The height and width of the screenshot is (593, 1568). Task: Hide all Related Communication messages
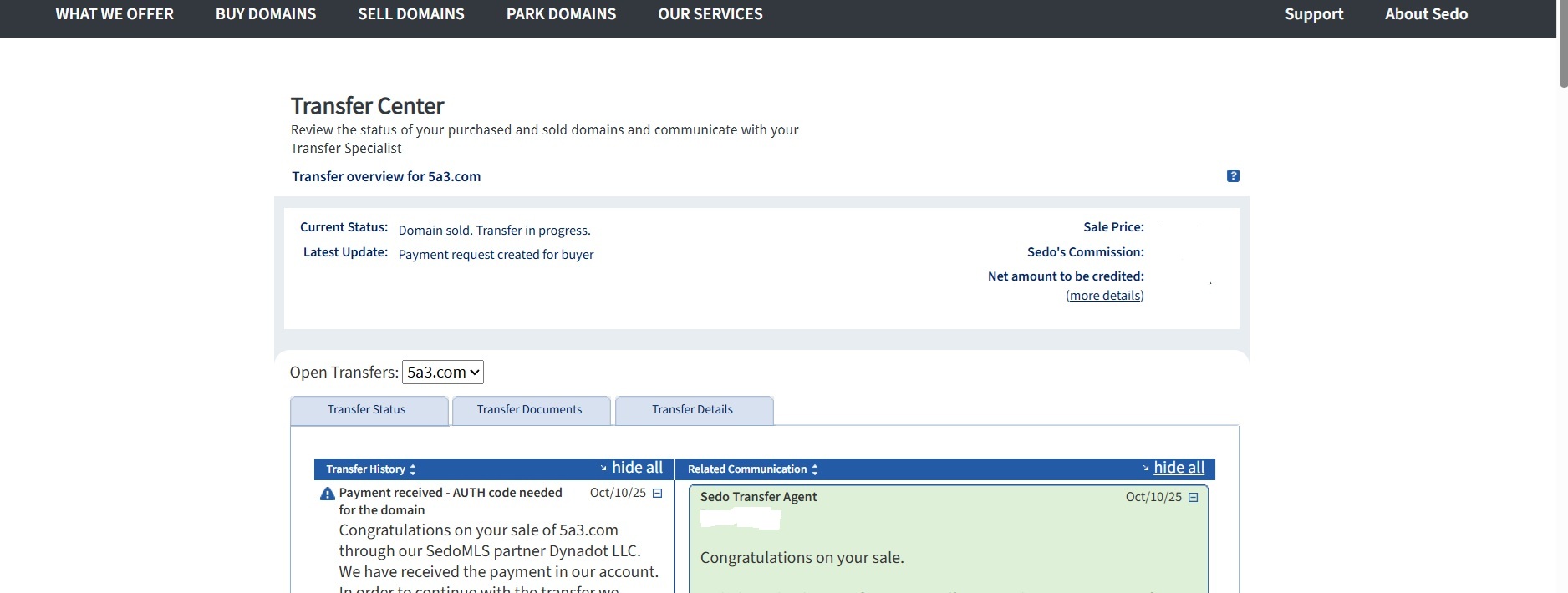[1179, 468]
